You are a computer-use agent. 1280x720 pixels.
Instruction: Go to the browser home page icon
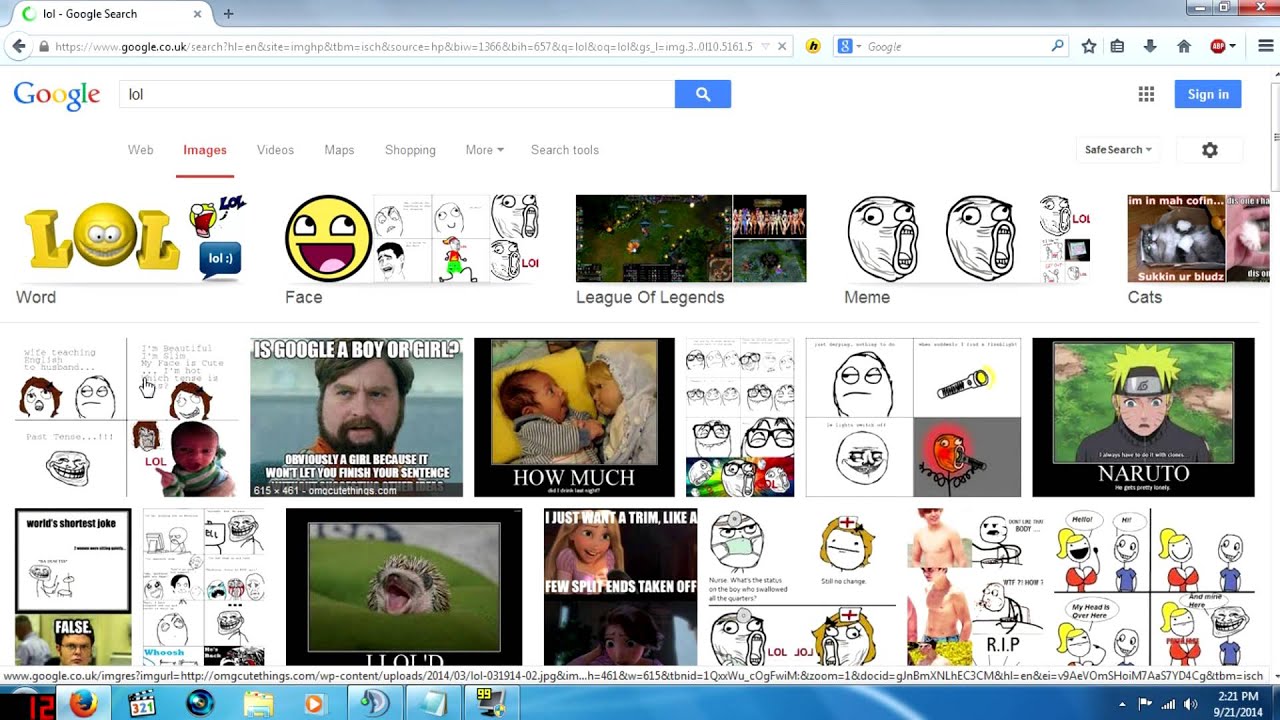click(1184, 46)
